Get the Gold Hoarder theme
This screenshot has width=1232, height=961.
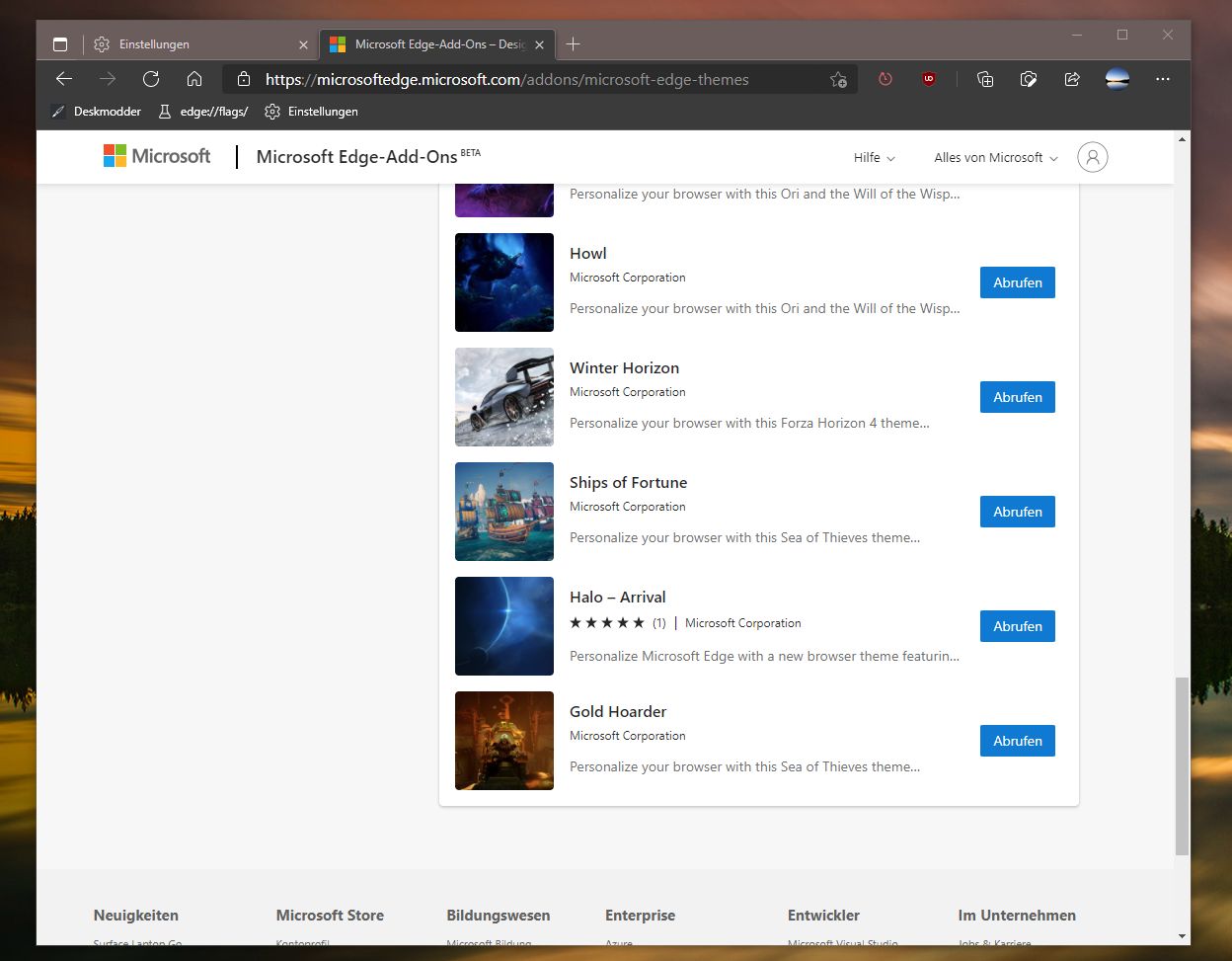click(x=1018, y=741)
